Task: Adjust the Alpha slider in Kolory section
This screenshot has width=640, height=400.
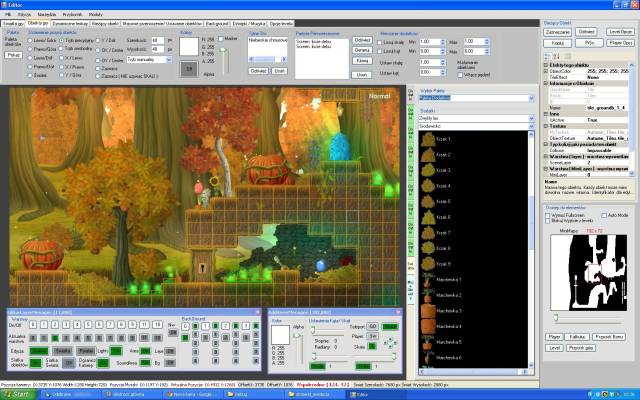Action: pos(223,61)
